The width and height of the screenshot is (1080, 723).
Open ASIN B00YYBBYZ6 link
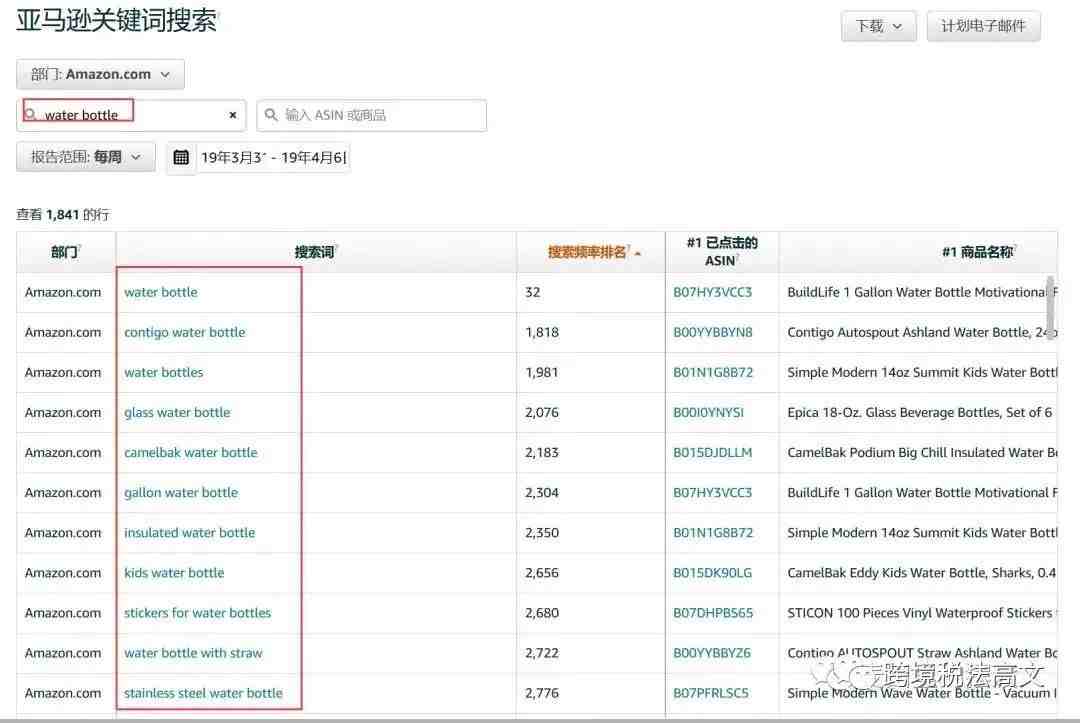[x=712, y=653]
